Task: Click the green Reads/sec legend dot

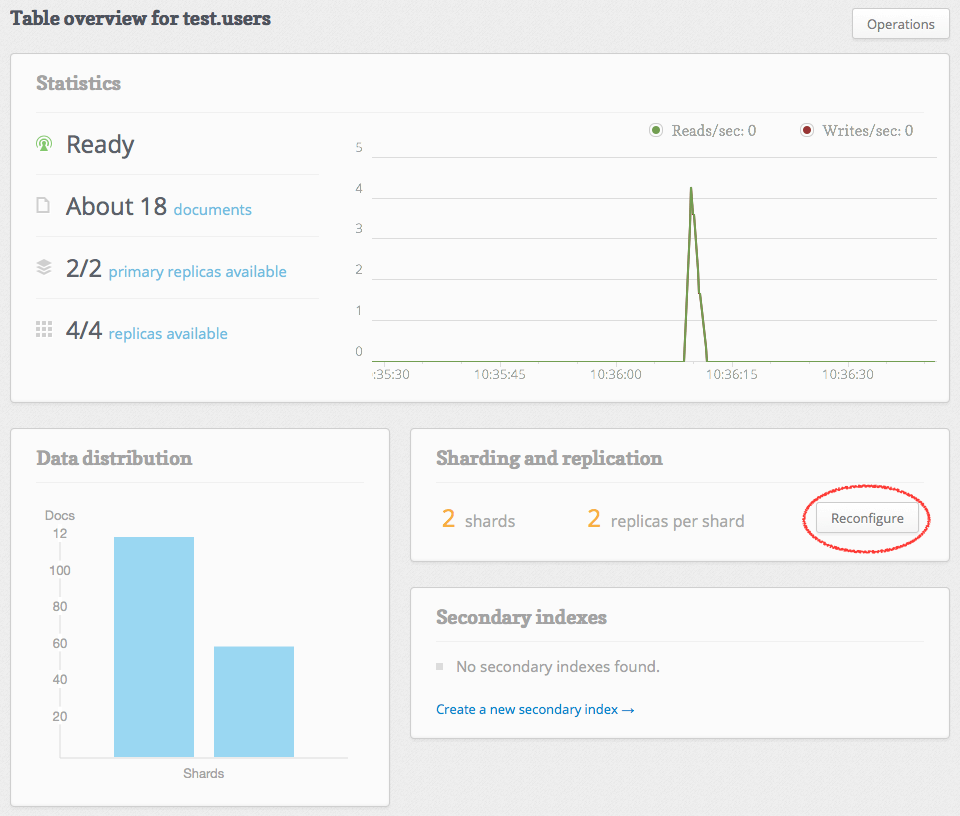Action: (x=656, y=130)
